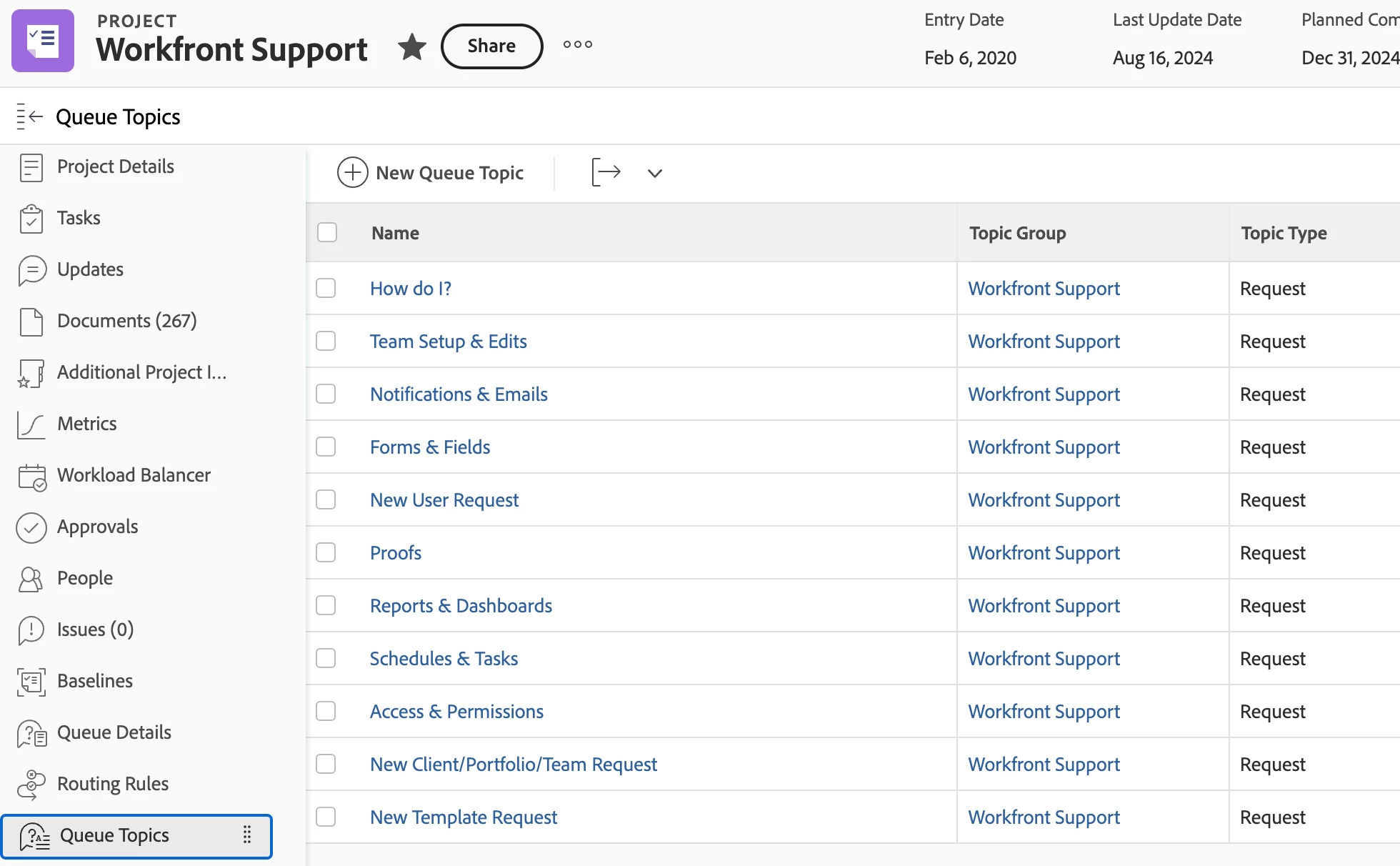Click the favorite star icon next to the project name

[x=412, y=46]
